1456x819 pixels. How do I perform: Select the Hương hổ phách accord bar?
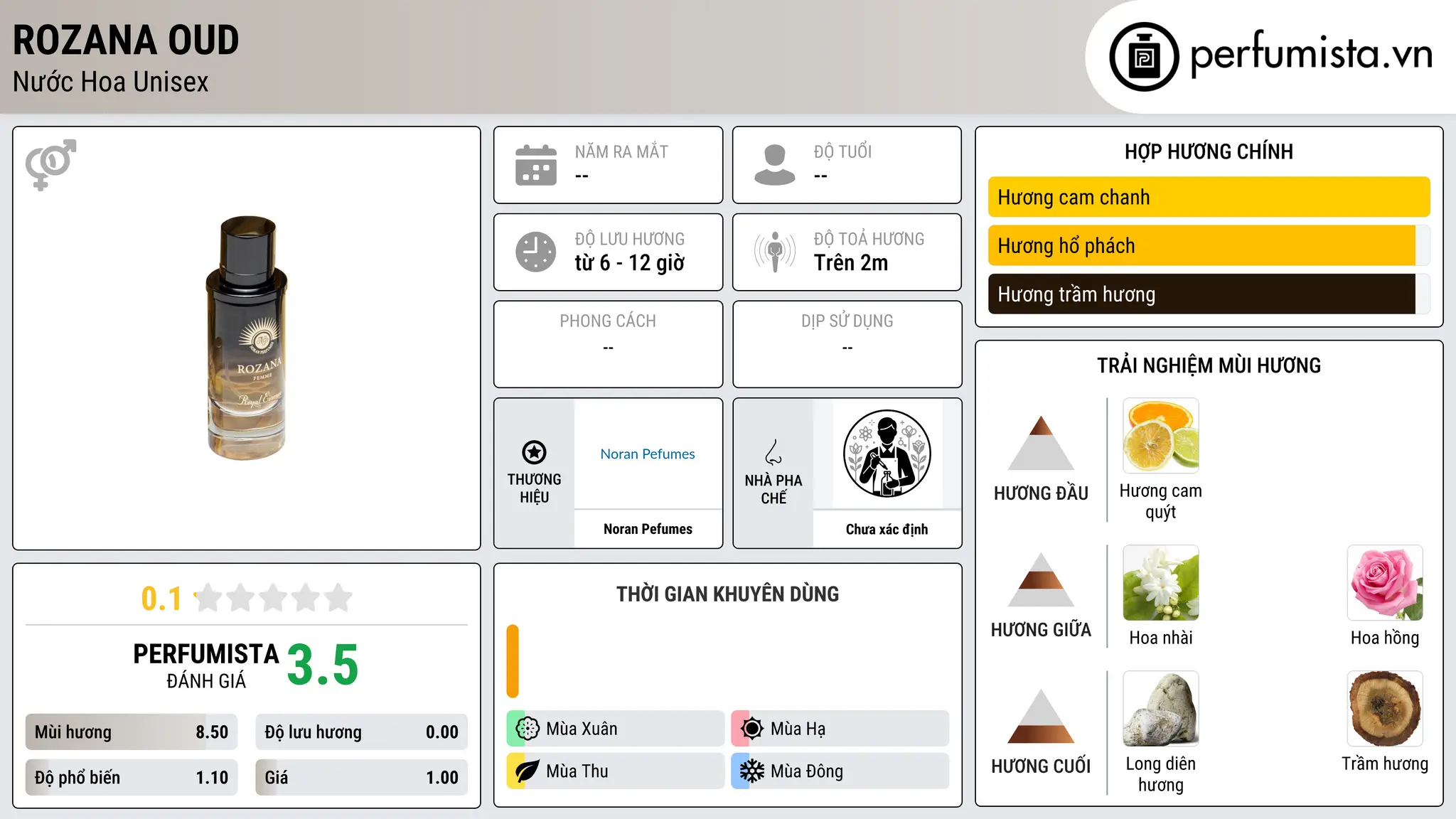[1209, 245]
